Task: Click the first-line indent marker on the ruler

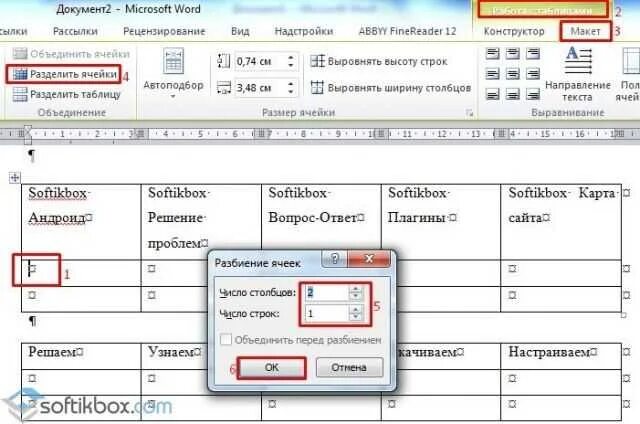Action: 28,130
